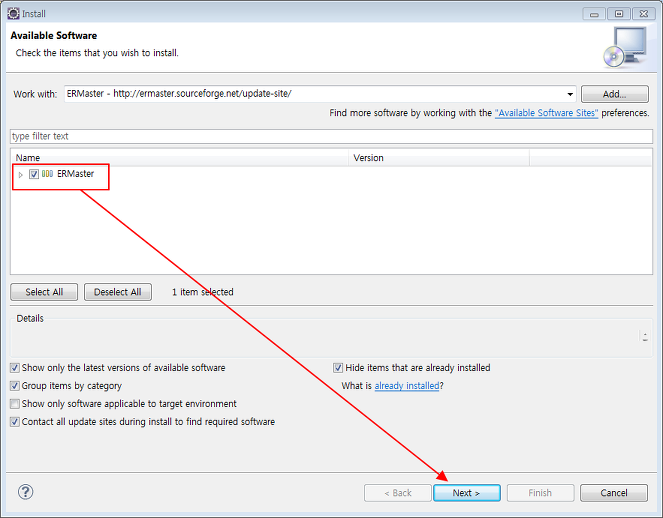Viewport: 663px width, 518px height.
Task: Toggle Group items by category checkbox
Action: point(15,386)
